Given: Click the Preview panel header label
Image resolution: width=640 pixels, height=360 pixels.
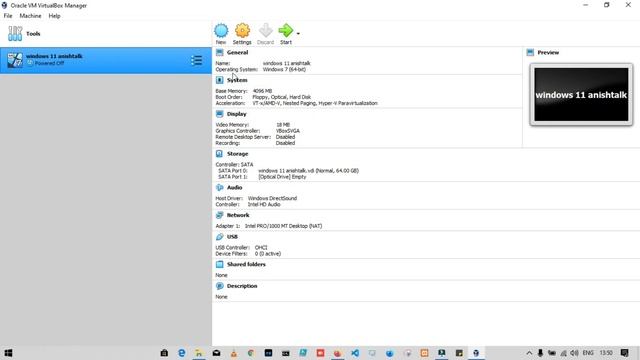Looking at the screenshot, I should coord(548,52).
